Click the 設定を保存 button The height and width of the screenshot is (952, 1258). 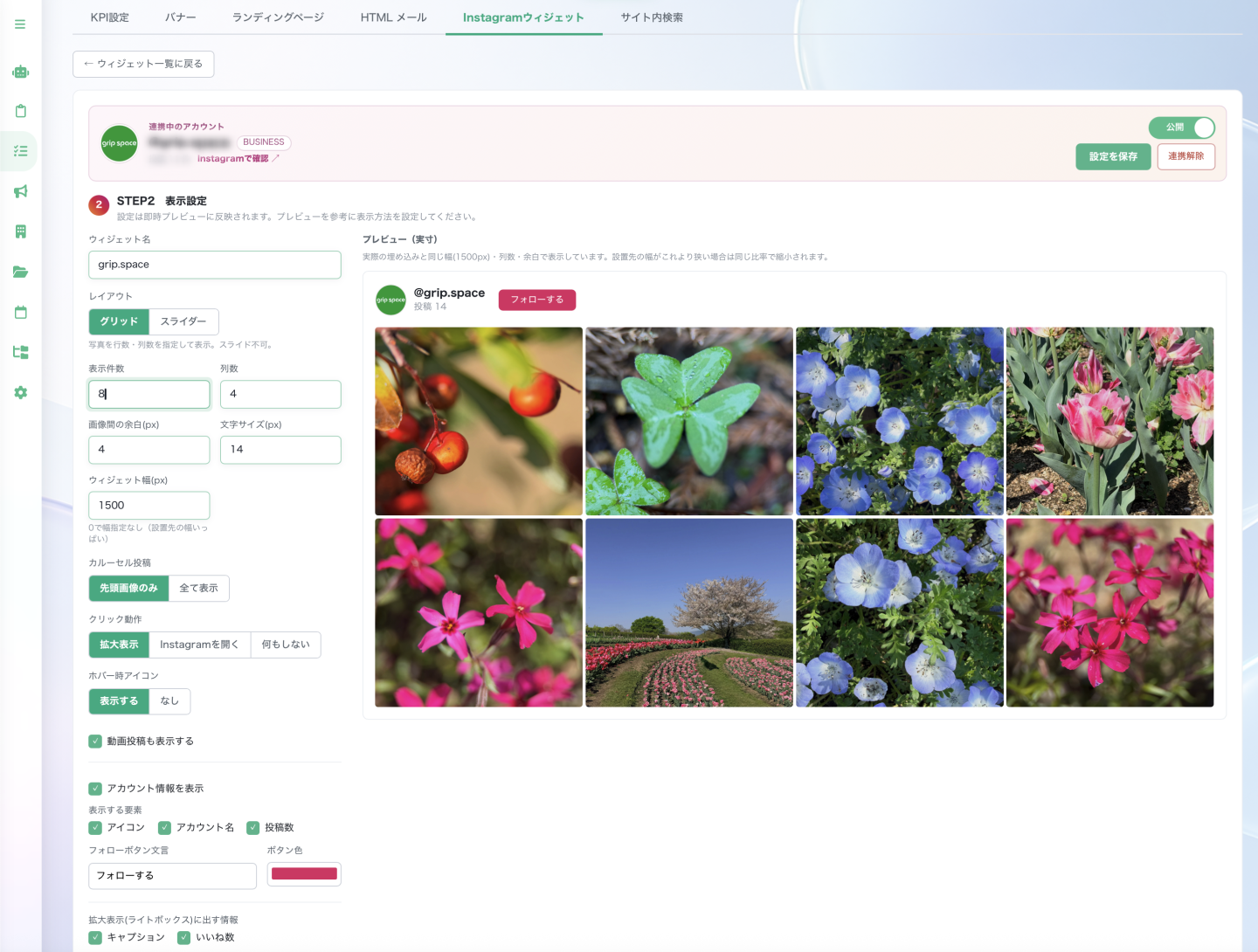point(1113,157)
